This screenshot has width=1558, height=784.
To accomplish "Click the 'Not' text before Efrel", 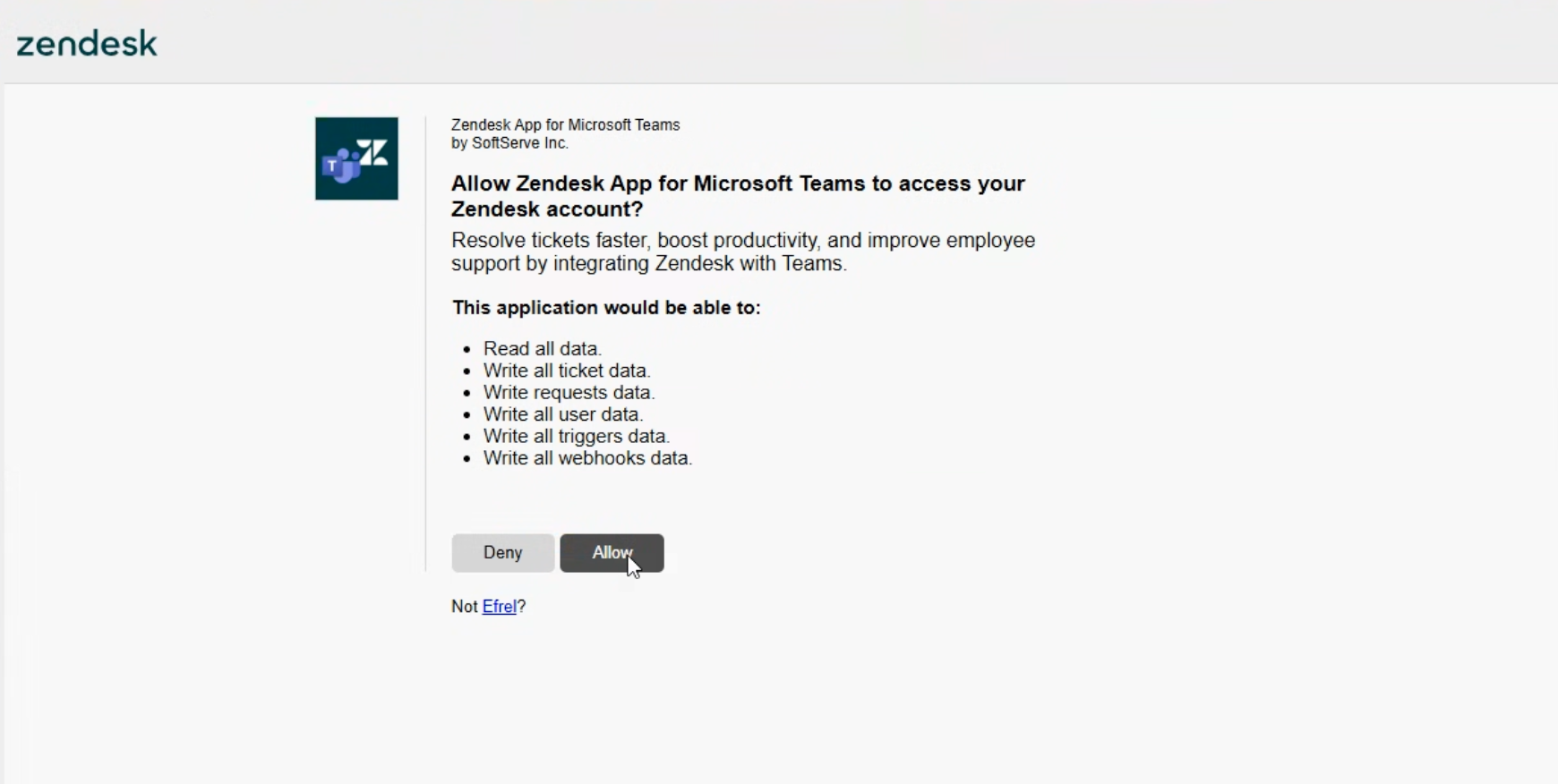I will (x=465, y=607).
